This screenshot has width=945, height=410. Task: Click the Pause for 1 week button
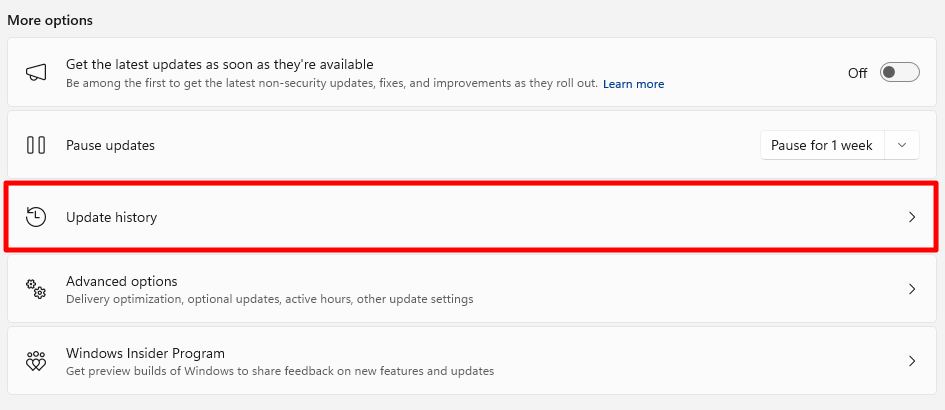pyautogui.click(x=822, y=145)
